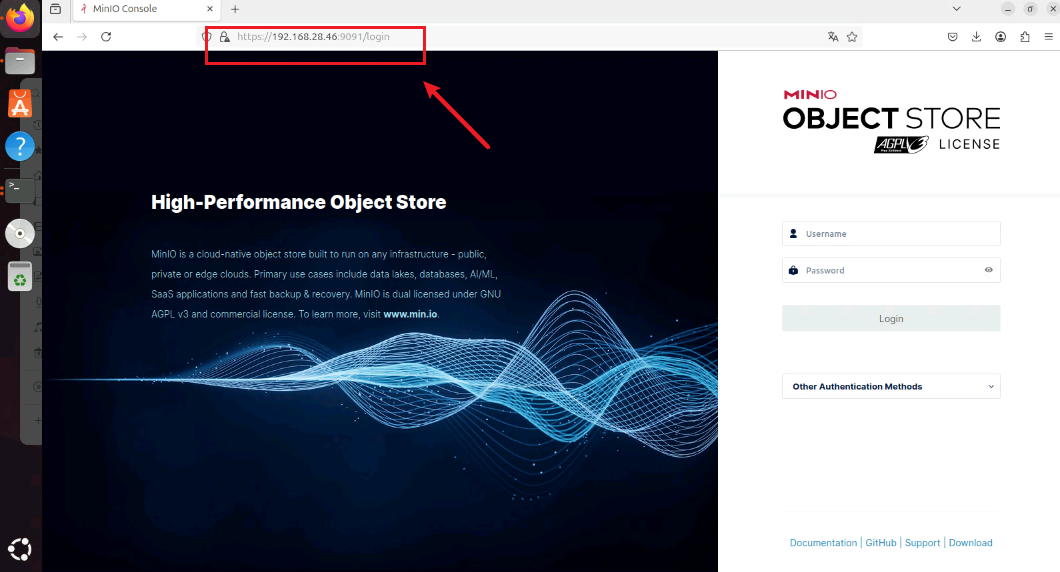Click the site security padlock icon

click(x=224, y=37)
